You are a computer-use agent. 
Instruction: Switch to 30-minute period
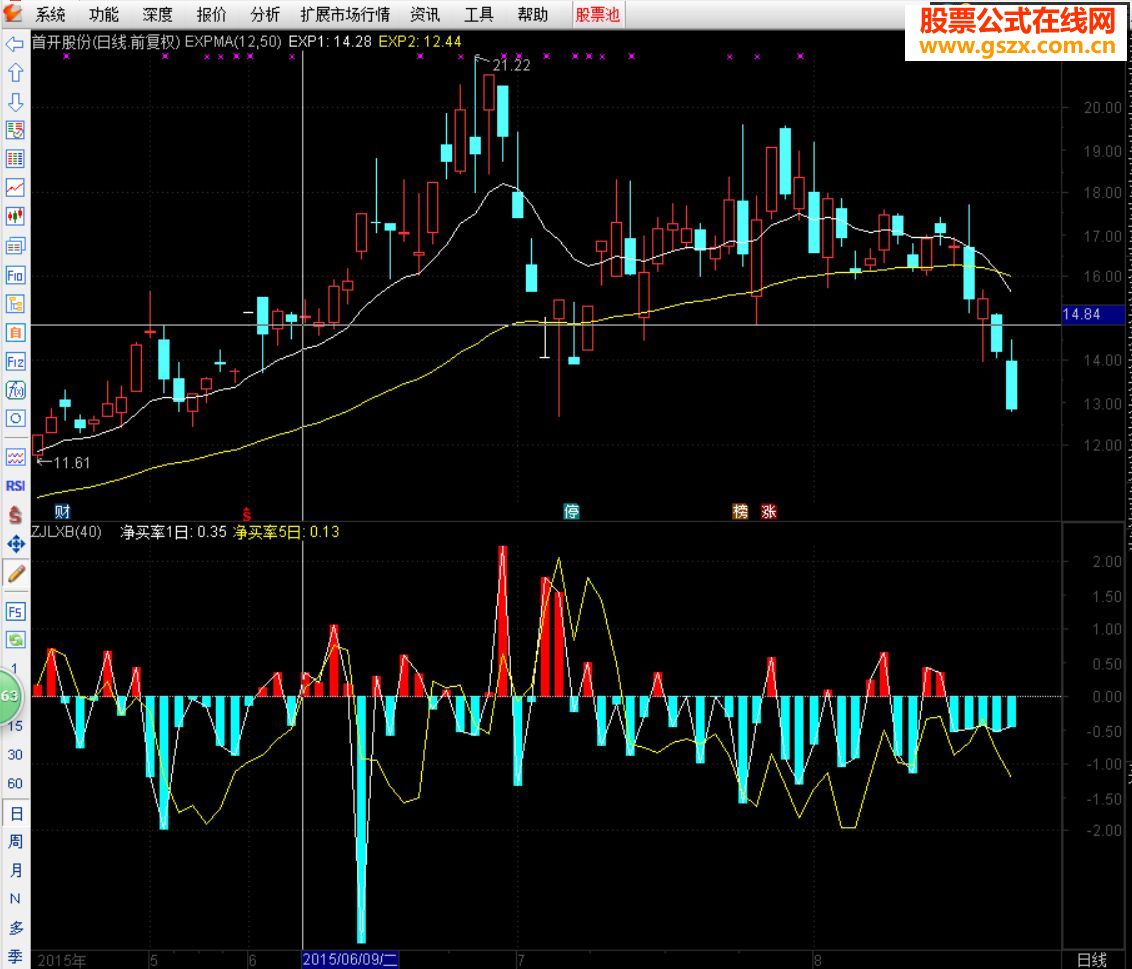click(x=15, y=755)
